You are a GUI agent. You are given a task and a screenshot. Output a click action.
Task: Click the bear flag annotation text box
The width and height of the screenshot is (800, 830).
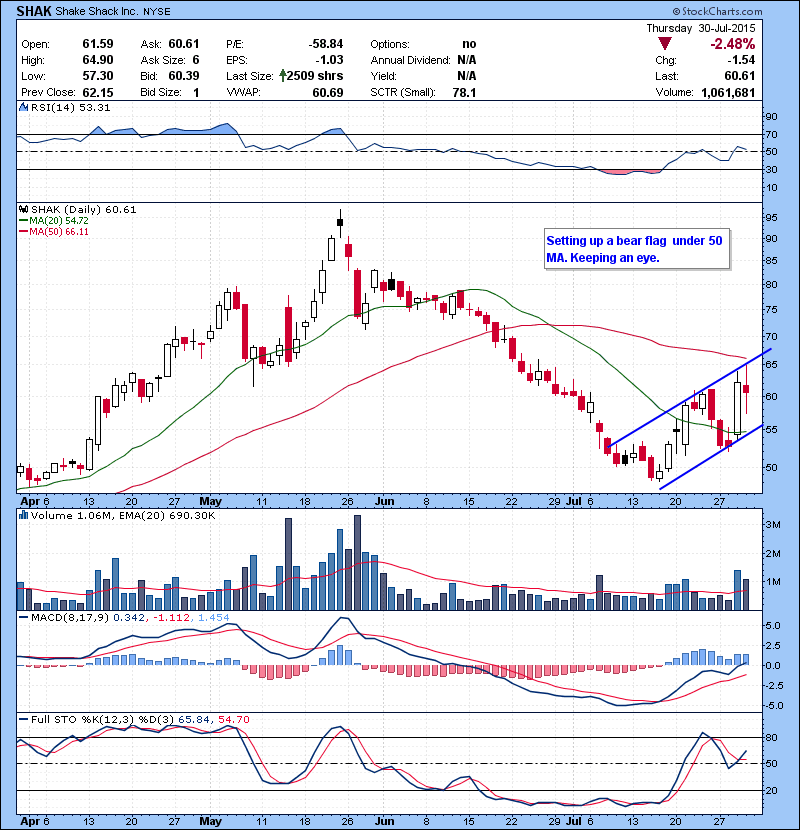(x=637, y=249)
